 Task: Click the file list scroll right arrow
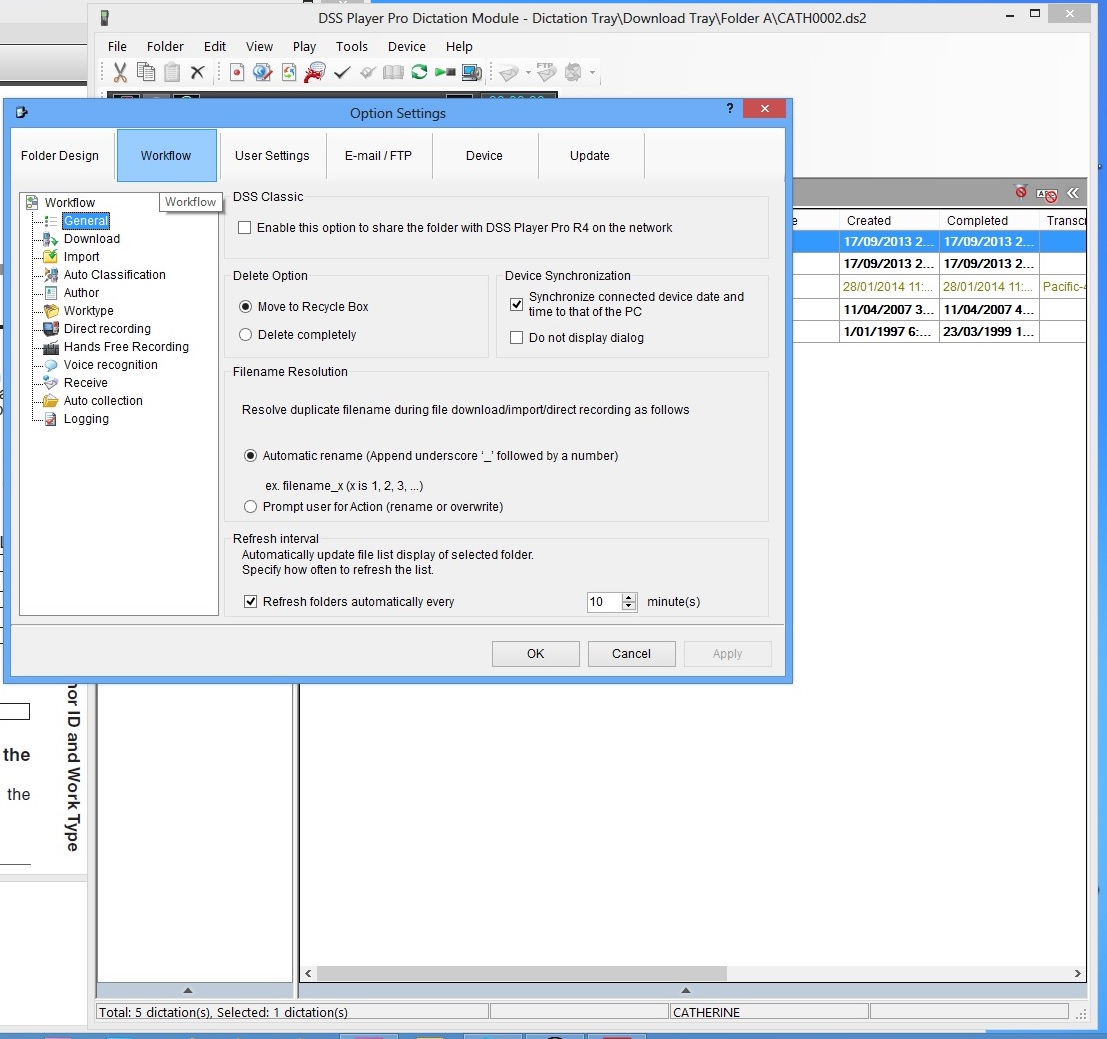tap(1077, 973)
